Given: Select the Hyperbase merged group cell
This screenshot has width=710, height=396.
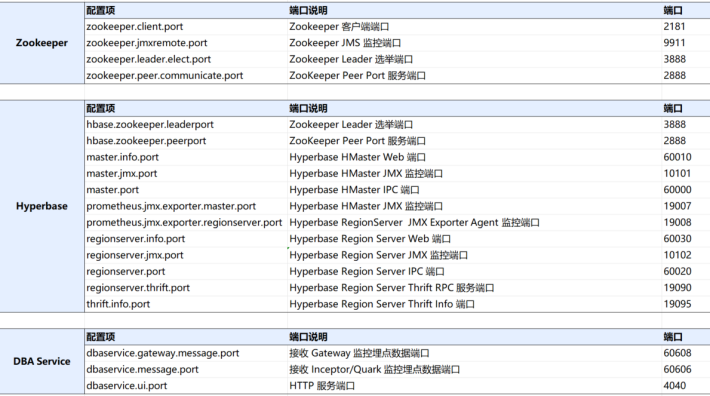Looking at the screenshot, I should 42,206.
